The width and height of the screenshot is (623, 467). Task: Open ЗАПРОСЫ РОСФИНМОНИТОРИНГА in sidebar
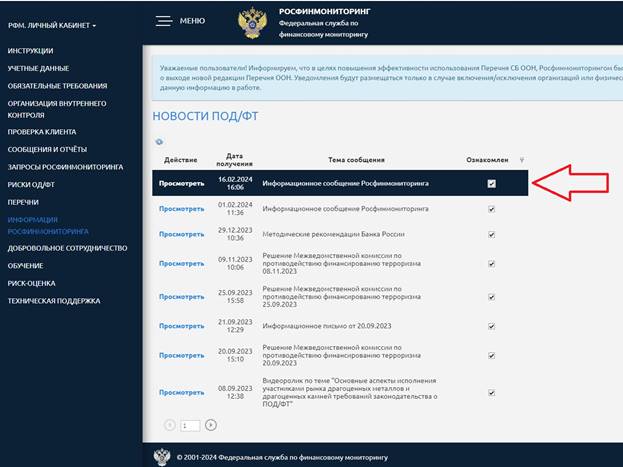[66, 167]
